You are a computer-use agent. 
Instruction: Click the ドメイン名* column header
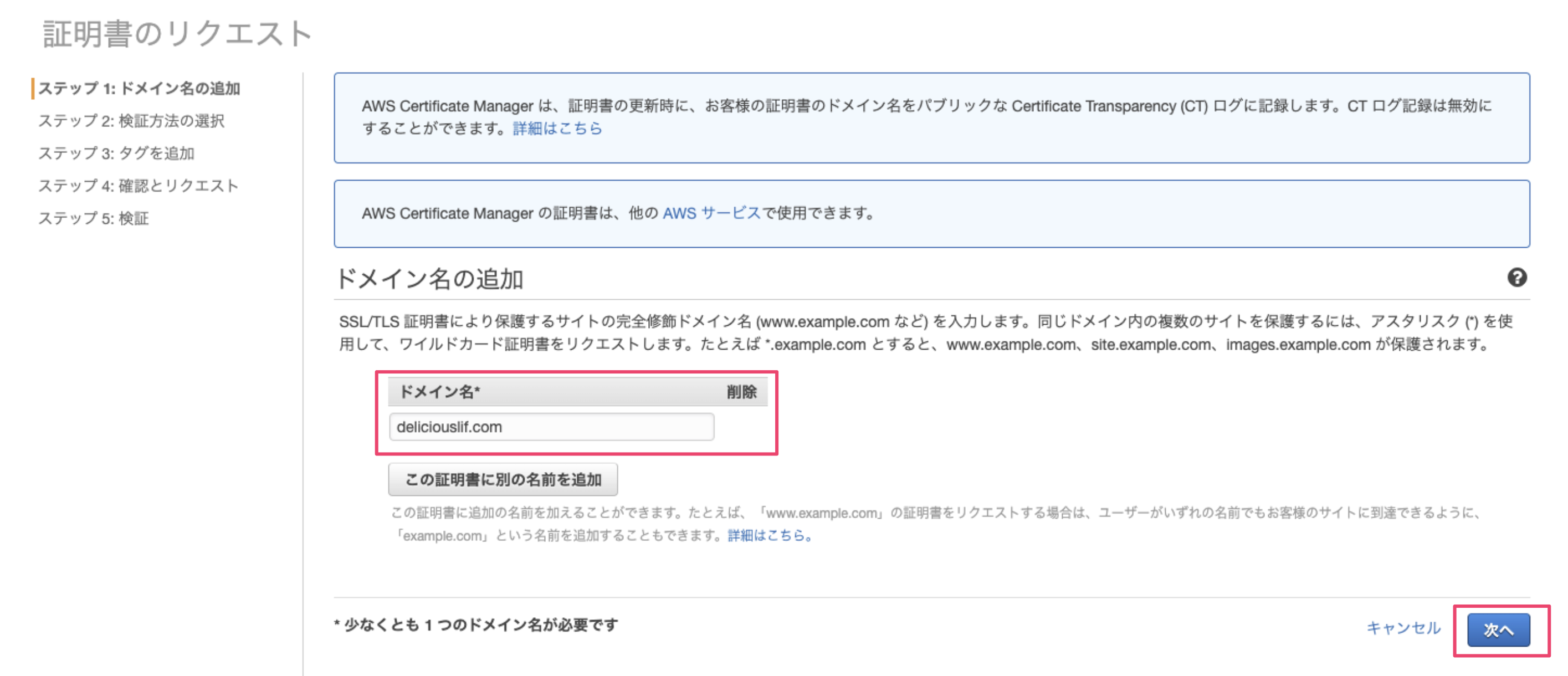coord(439,392)
